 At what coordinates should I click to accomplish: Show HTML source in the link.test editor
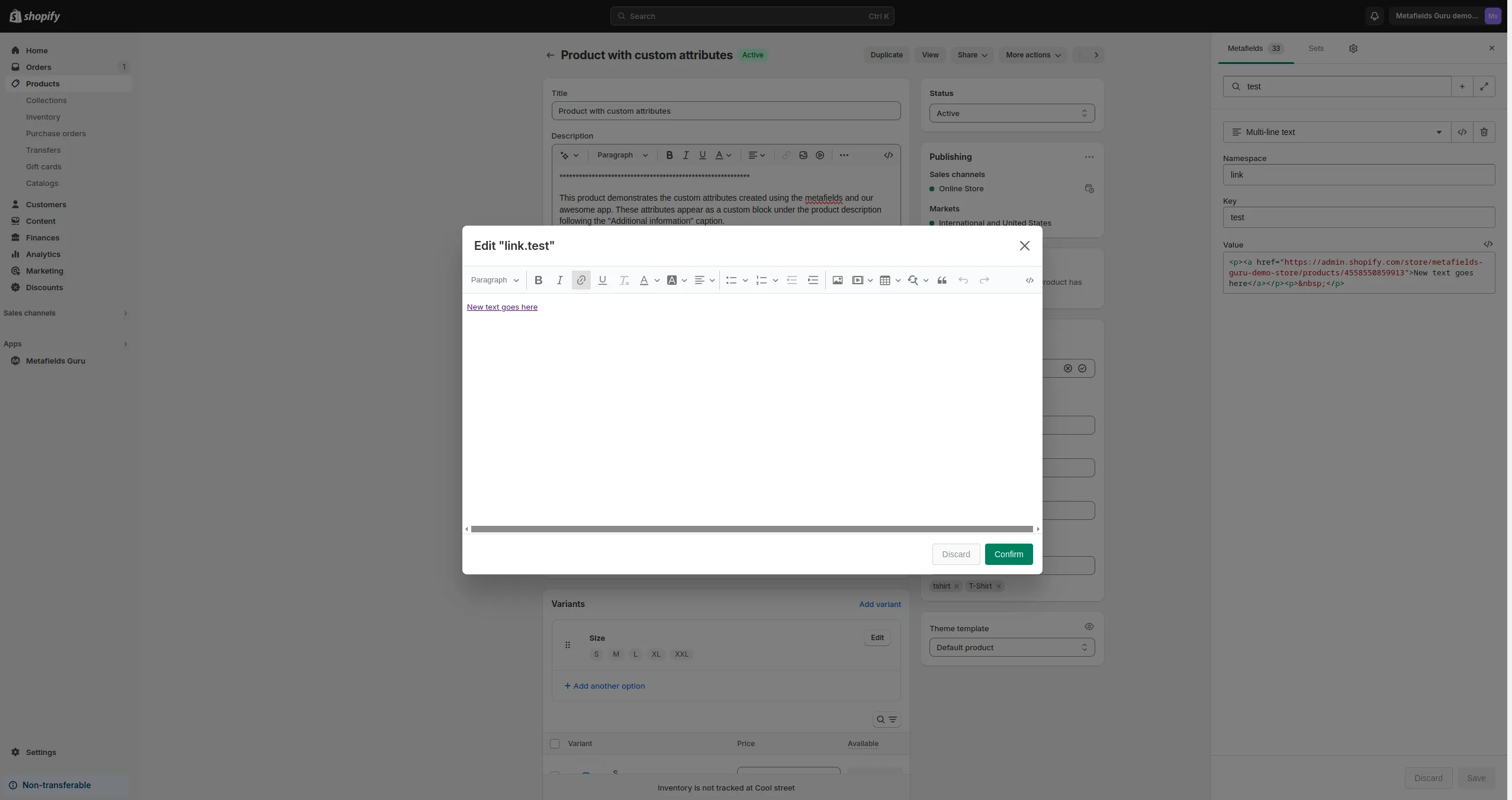coord(1030,280)
